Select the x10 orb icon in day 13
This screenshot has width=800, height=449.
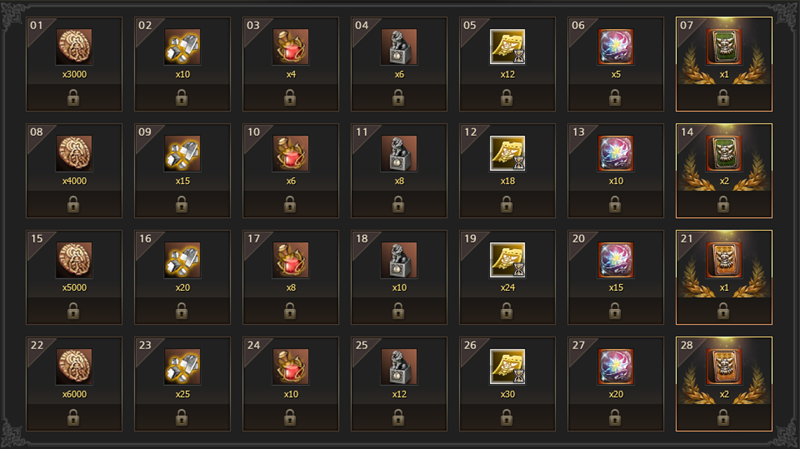click(616, 153)
